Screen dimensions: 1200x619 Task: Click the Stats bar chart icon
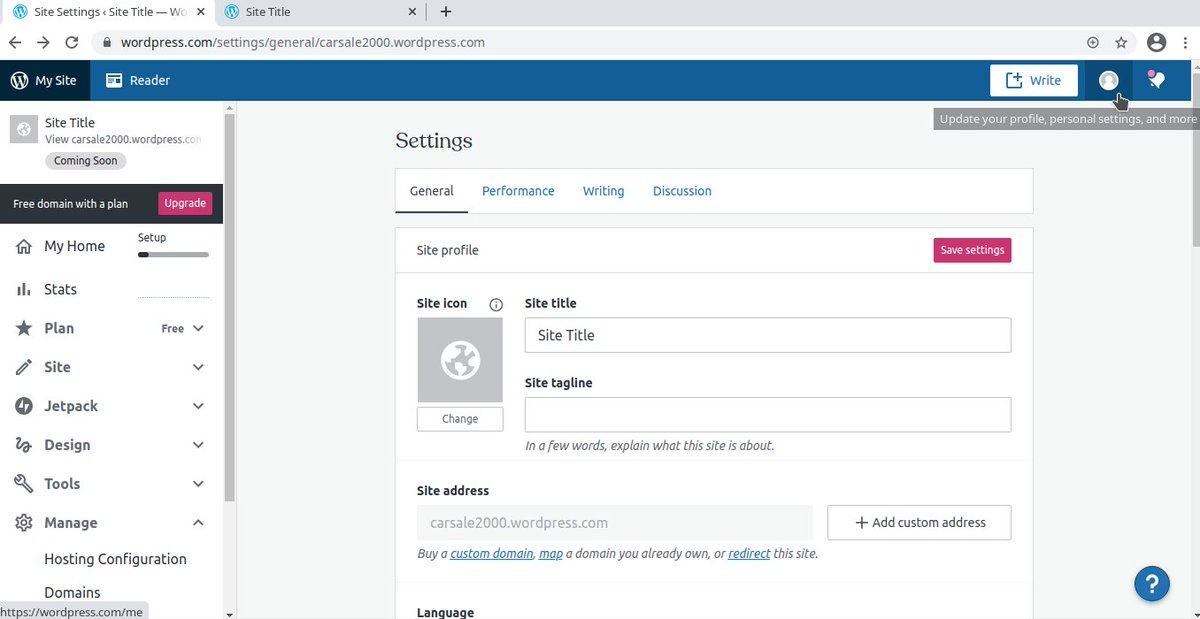click(x=24, y=289)
